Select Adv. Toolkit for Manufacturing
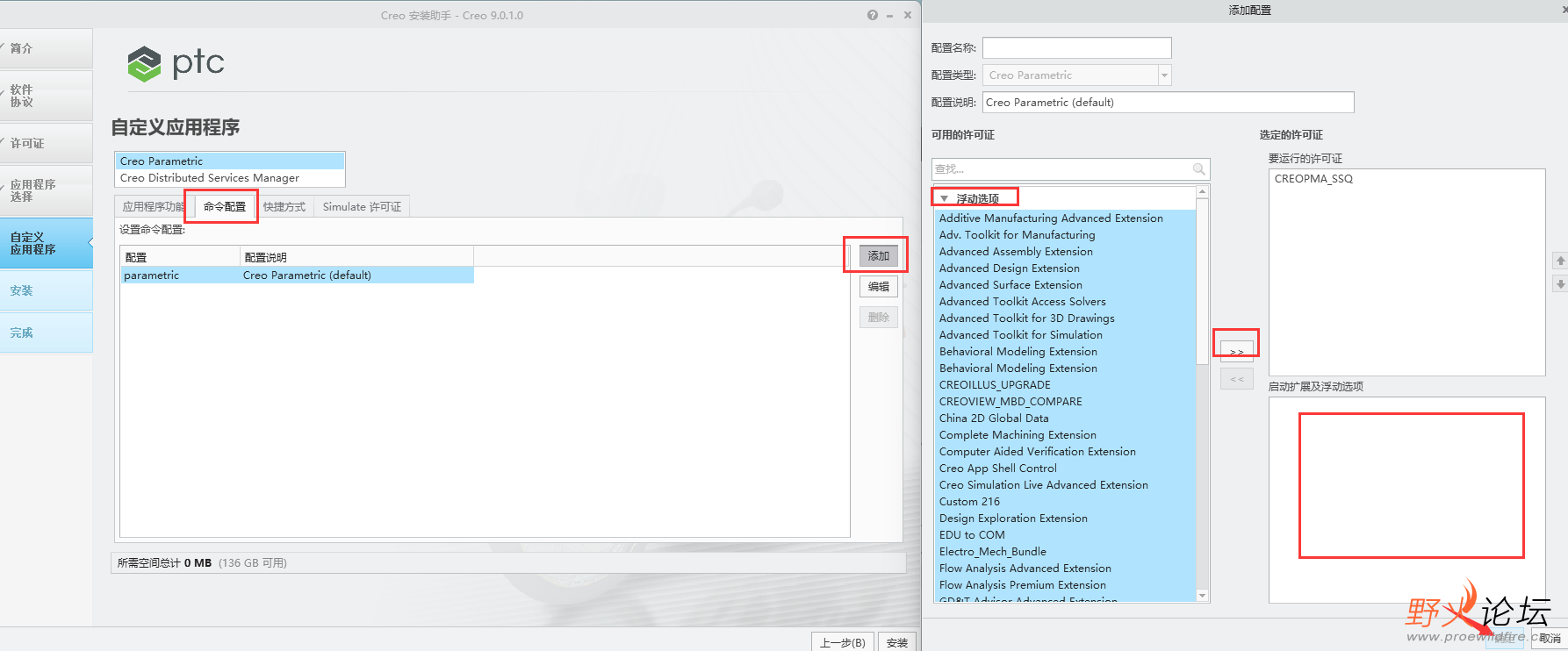Viewport: 1568px width, 651px height. [x=1064, y=235]
